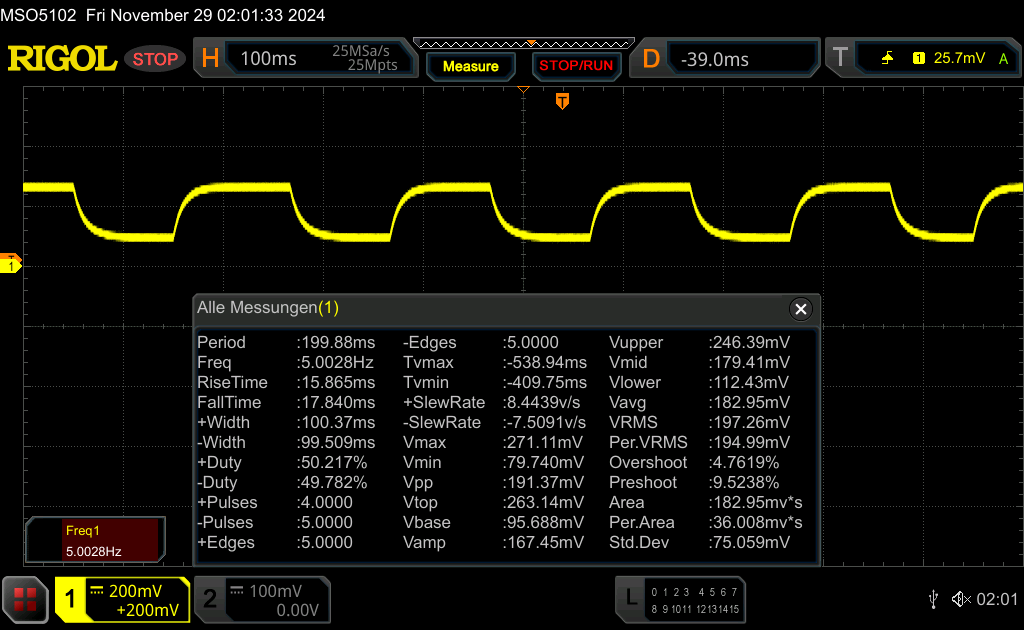Select the rising edge trigger icon

[887, 59]
